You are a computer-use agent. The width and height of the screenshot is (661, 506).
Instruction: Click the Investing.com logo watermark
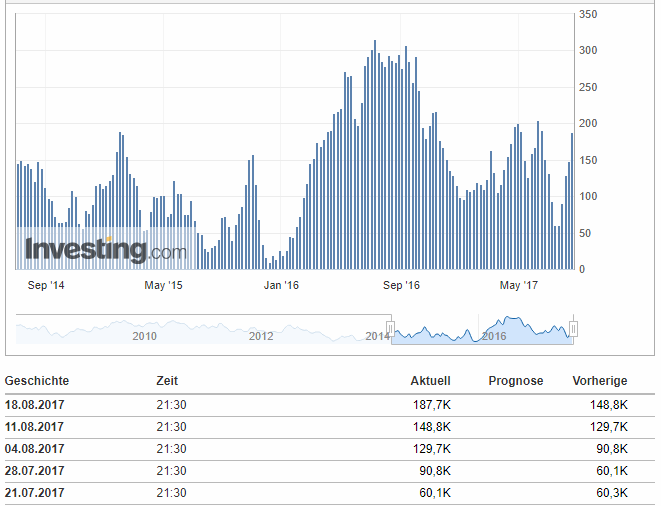pos(105,249)
